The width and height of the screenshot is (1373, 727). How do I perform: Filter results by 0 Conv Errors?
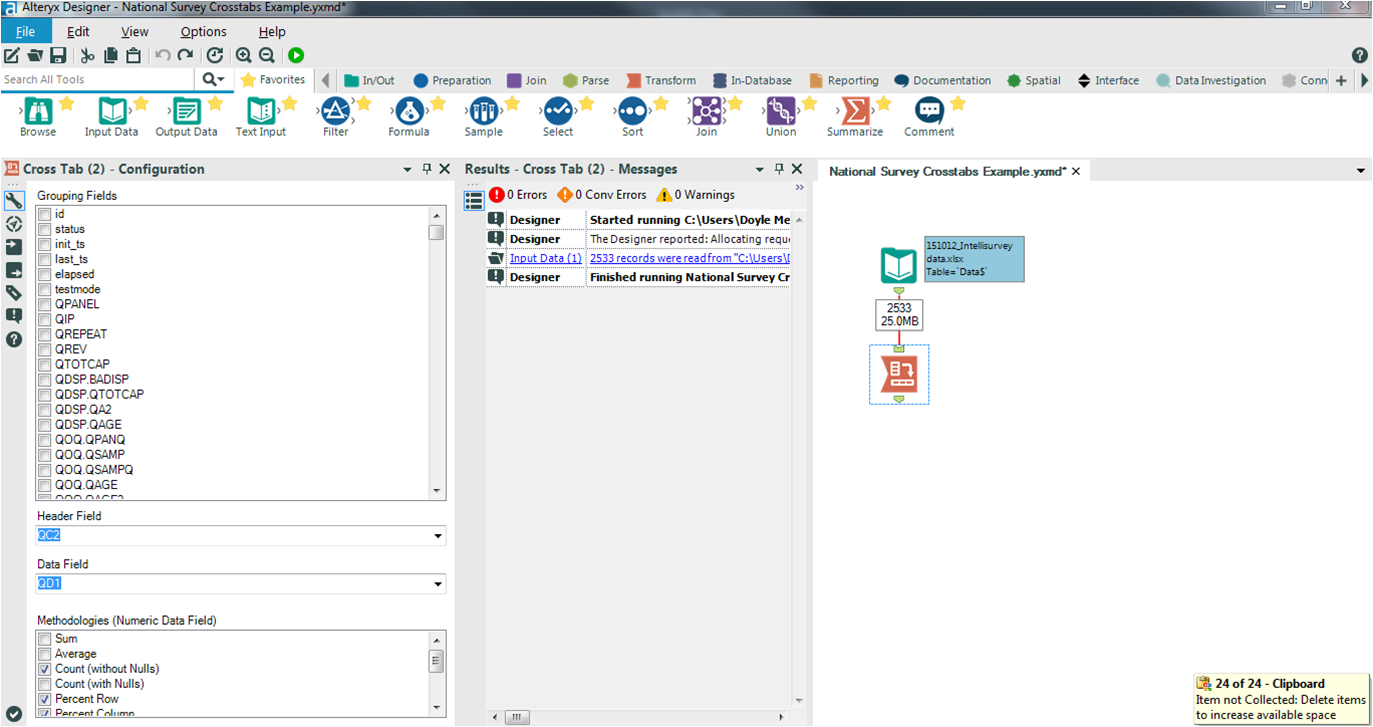[x=602, y=195]
